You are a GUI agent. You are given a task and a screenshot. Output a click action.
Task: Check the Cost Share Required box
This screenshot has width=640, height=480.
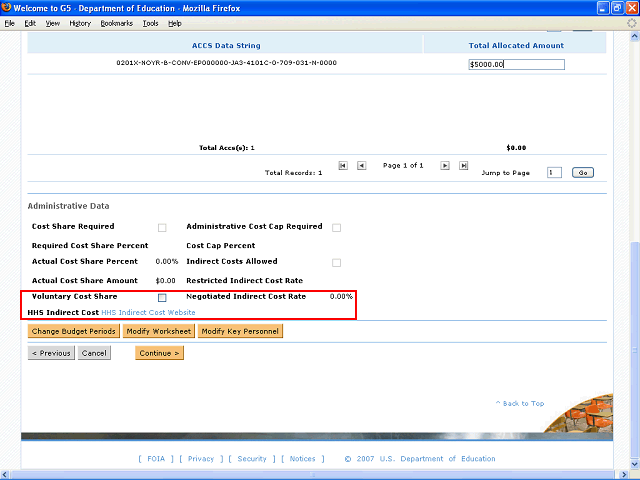(x=162, y=228)
